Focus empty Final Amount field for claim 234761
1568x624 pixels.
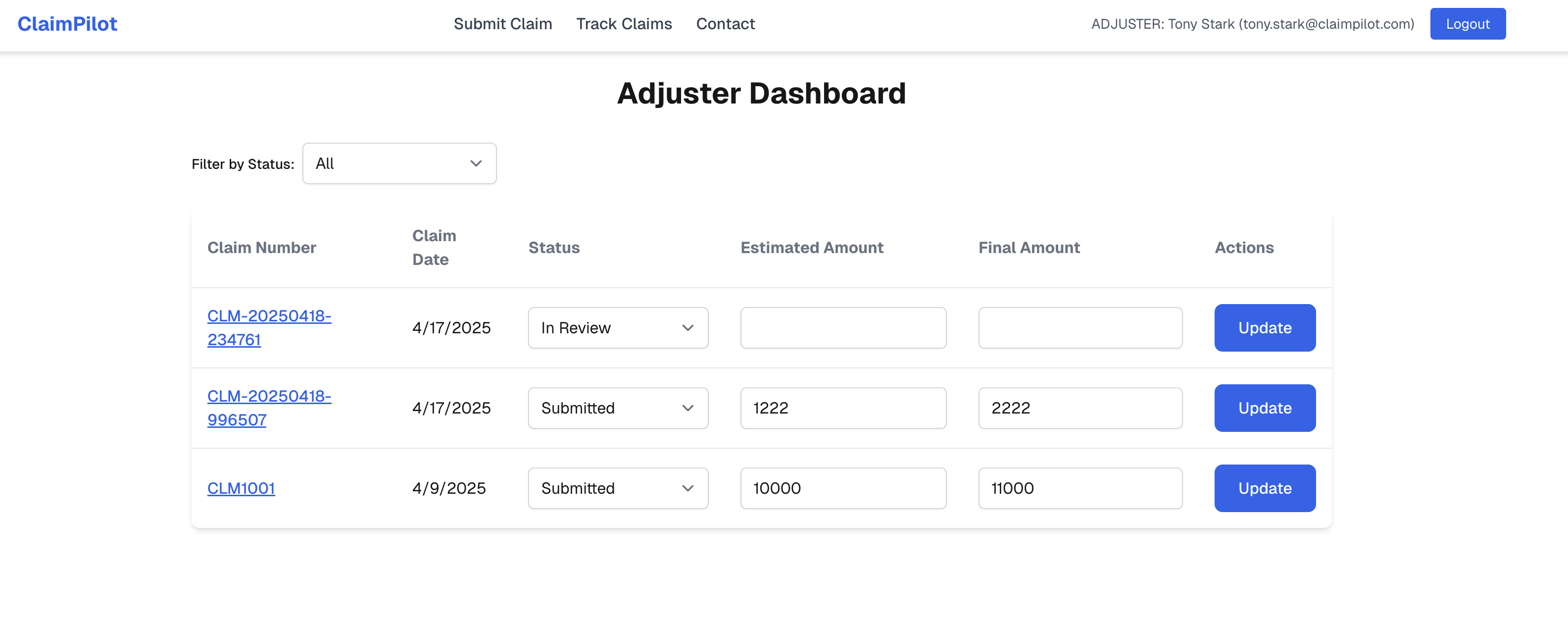1080,327
